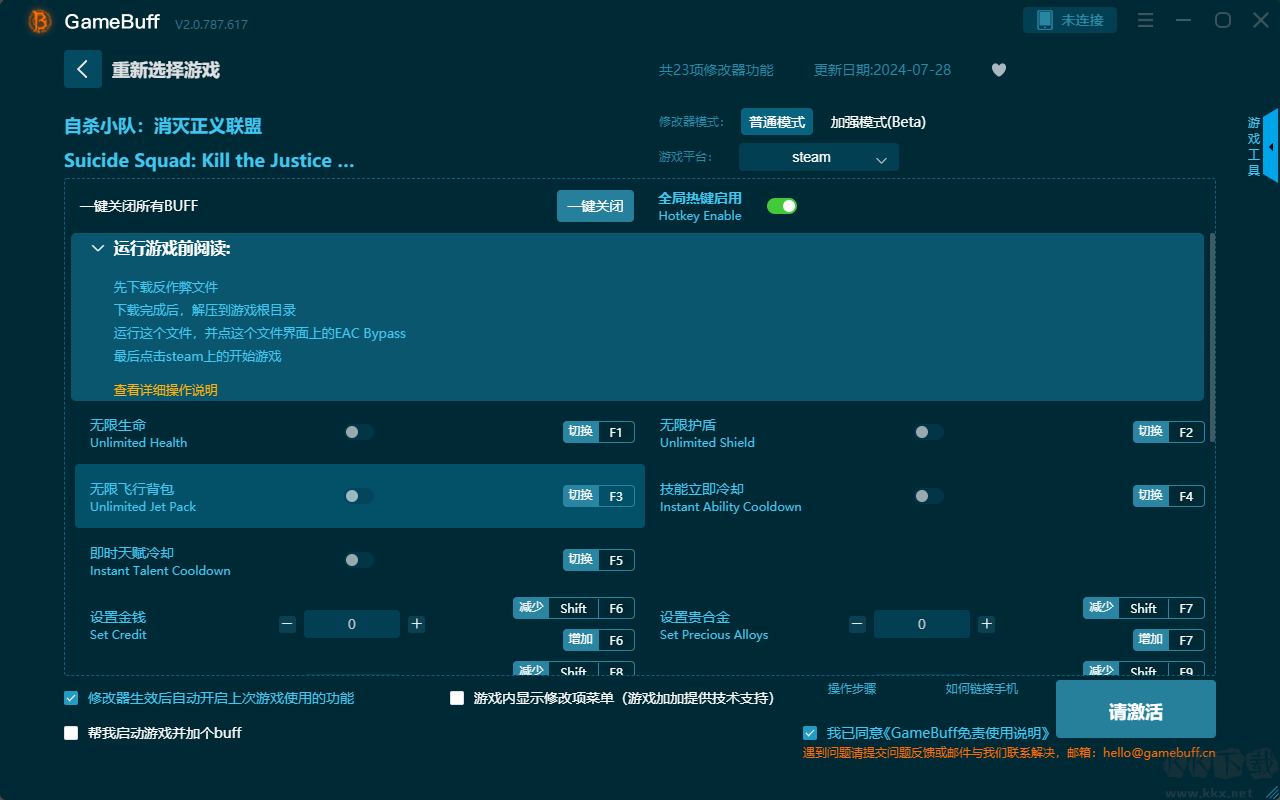The width and height of the screenshot is (1280, 800).
Task: Click the game title 自杀小队：消灭正义联盟
Action: (x=163, y=126)
